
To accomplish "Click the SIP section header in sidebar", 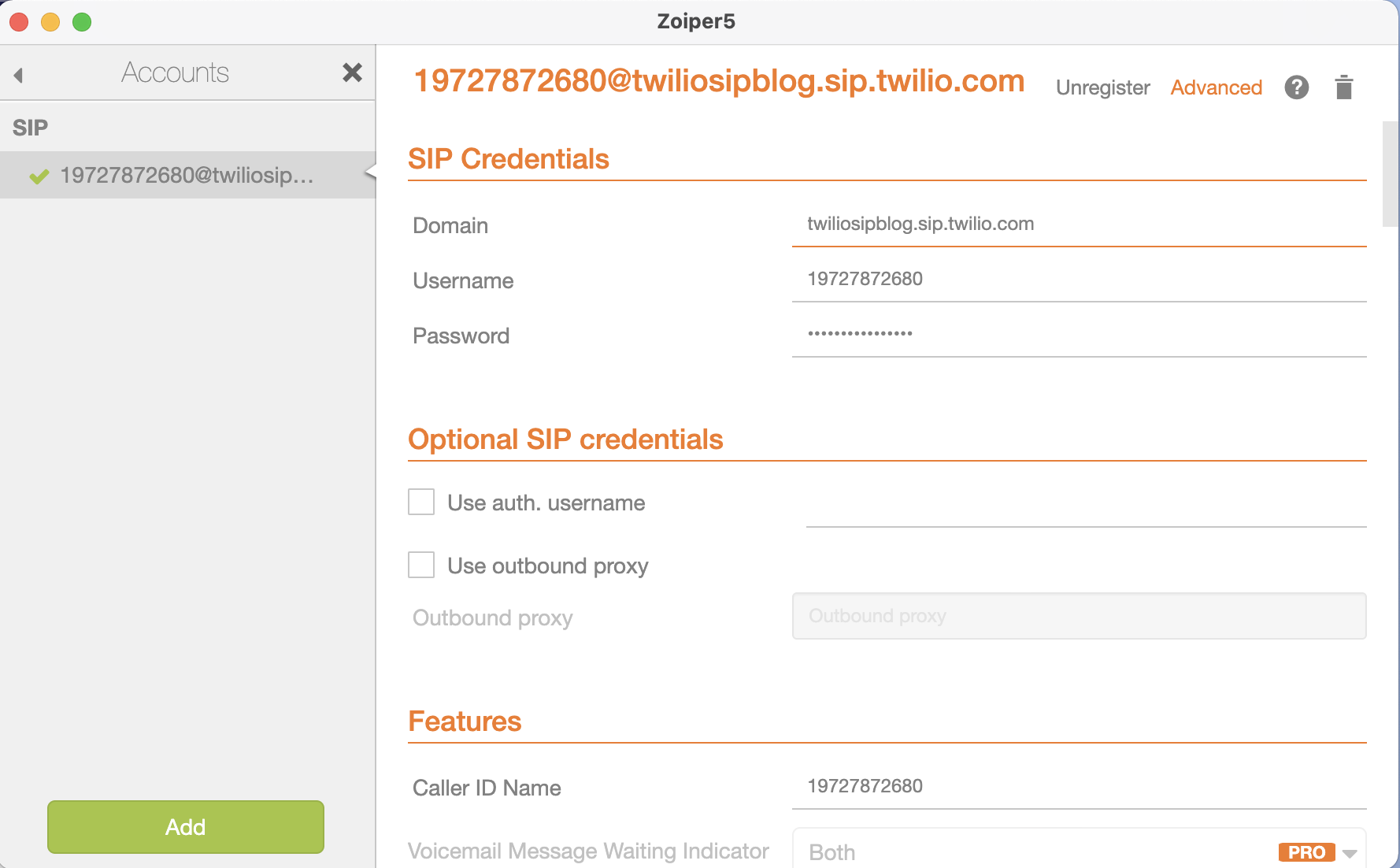I will [31, 128].
